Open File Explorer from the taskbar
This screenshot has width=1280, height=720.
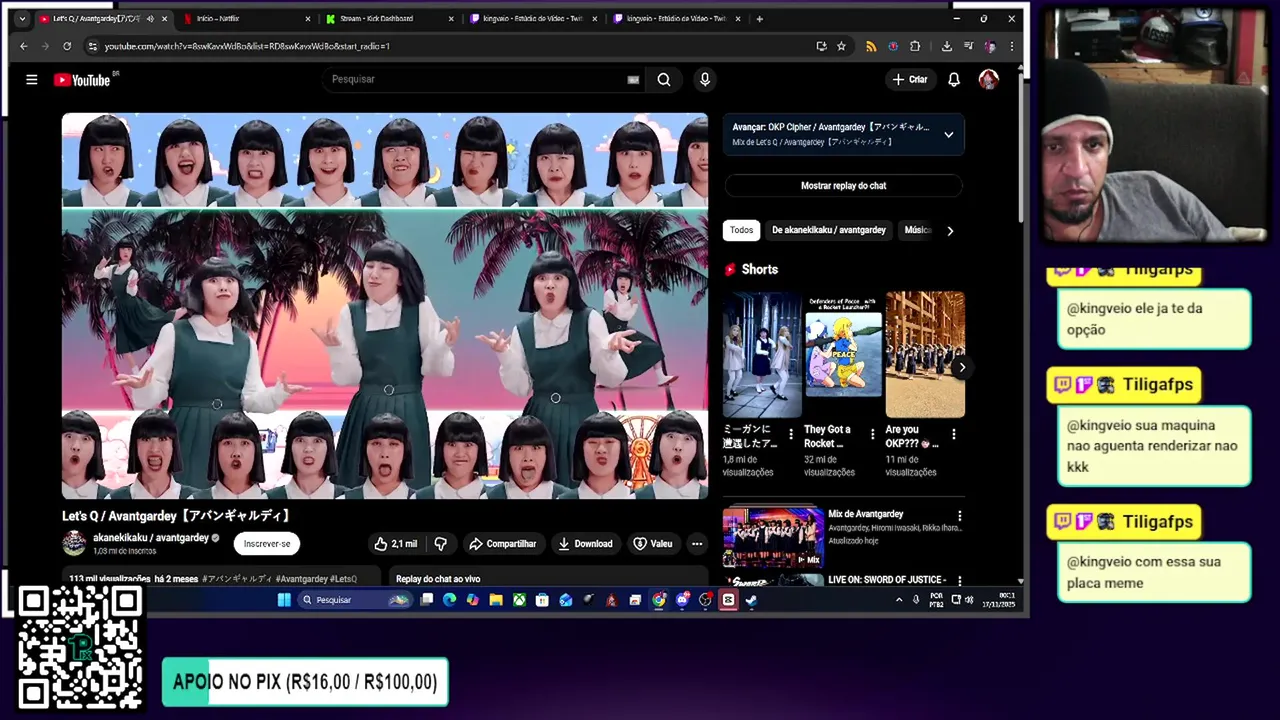[x=495, y=600]
